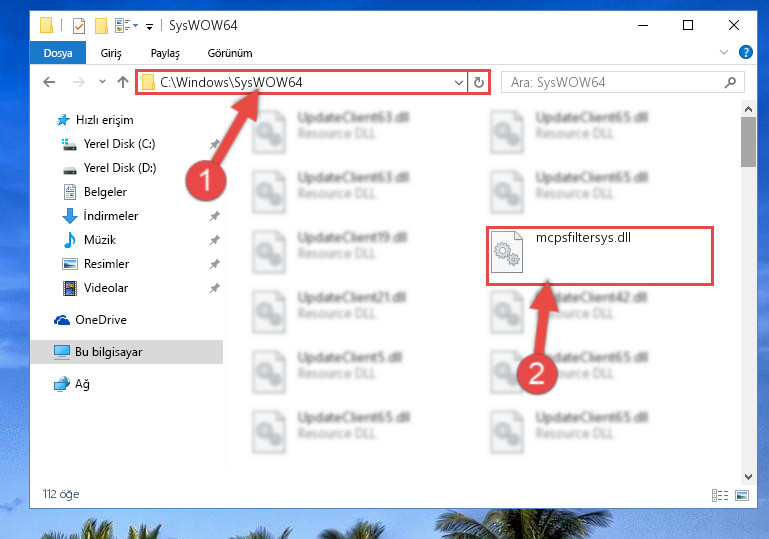Open Yerel Disk (D:) in sidebar
This screenshot has width=769, height=539.
click(x=120, y=168)
